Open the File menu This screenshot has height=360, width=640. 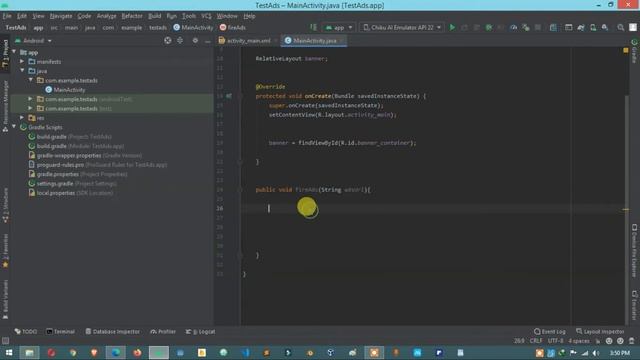pos(7,16)
